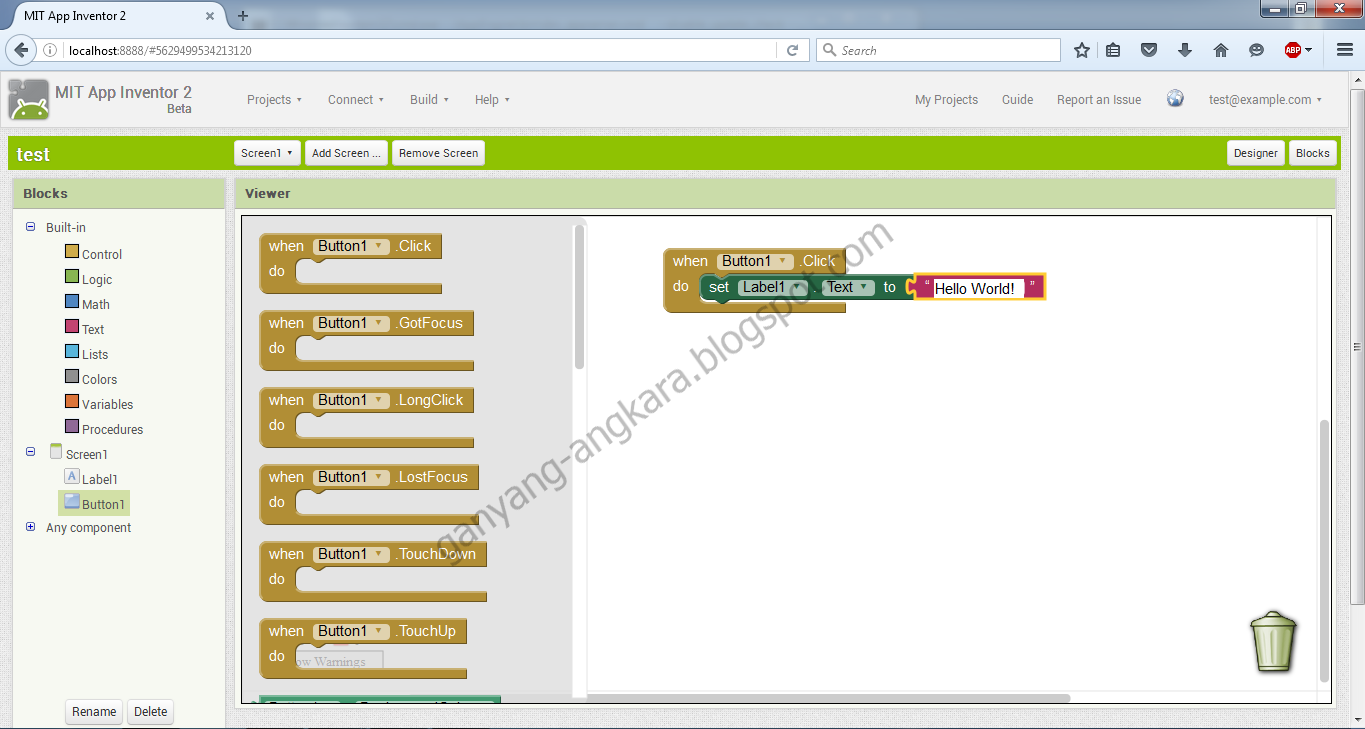Image resolution: width=1365 pixels, height=729 pixels.
Task: Open the Control blocks drawer
Action: click(101, 253)
